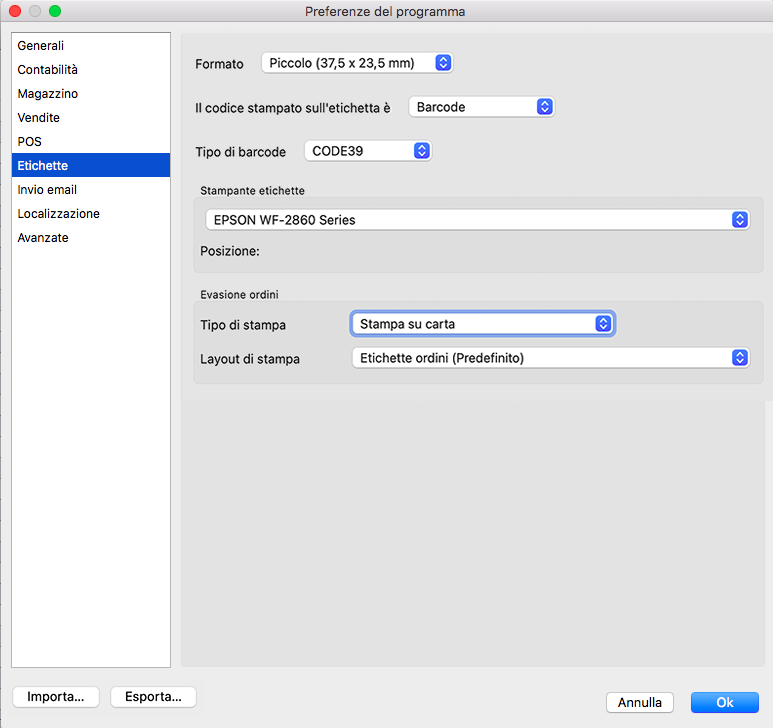Viewport: 773px width, 728px height.
Task: Click the Importa... button
Action: (x=56, y=697)
